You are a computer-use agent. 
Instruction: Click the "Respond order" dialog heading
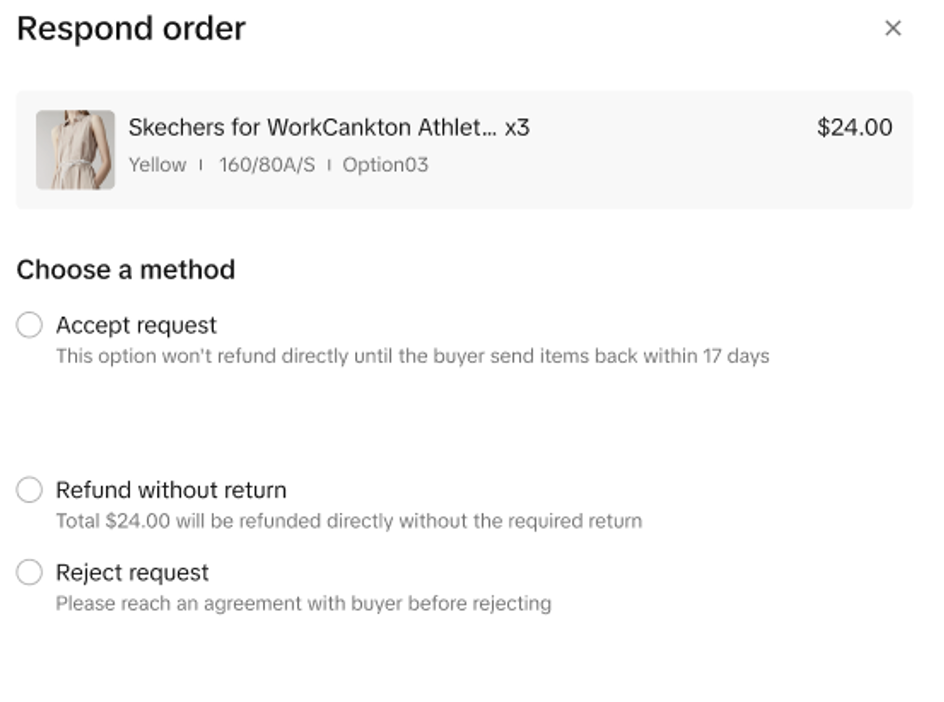pos(131,28)
